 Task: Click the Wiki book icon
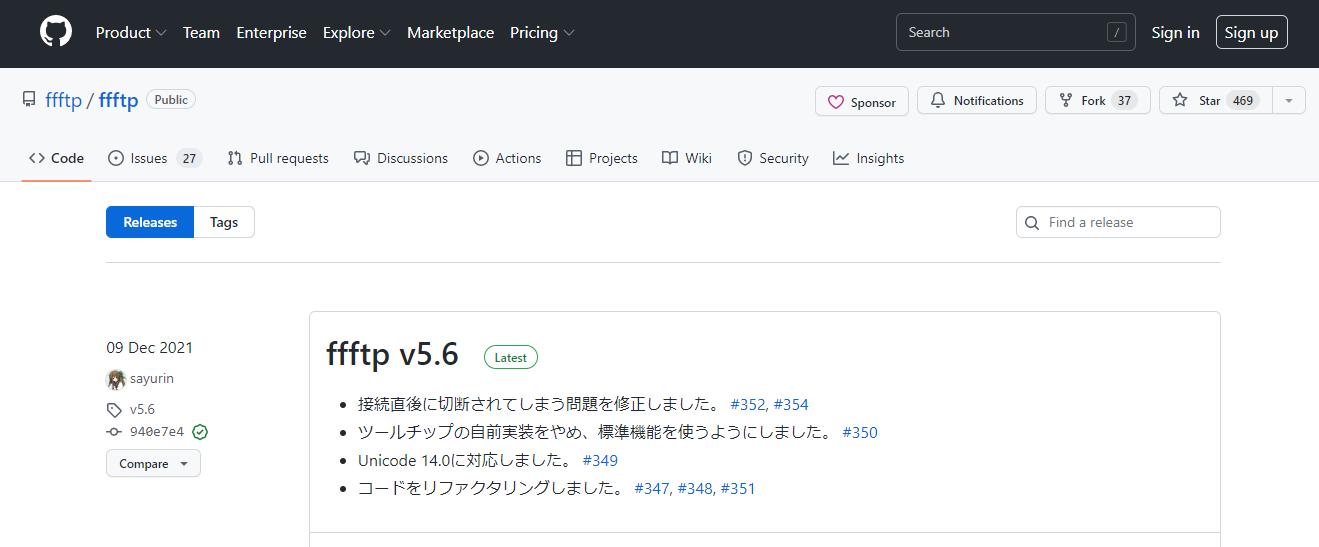click(670, 158)
